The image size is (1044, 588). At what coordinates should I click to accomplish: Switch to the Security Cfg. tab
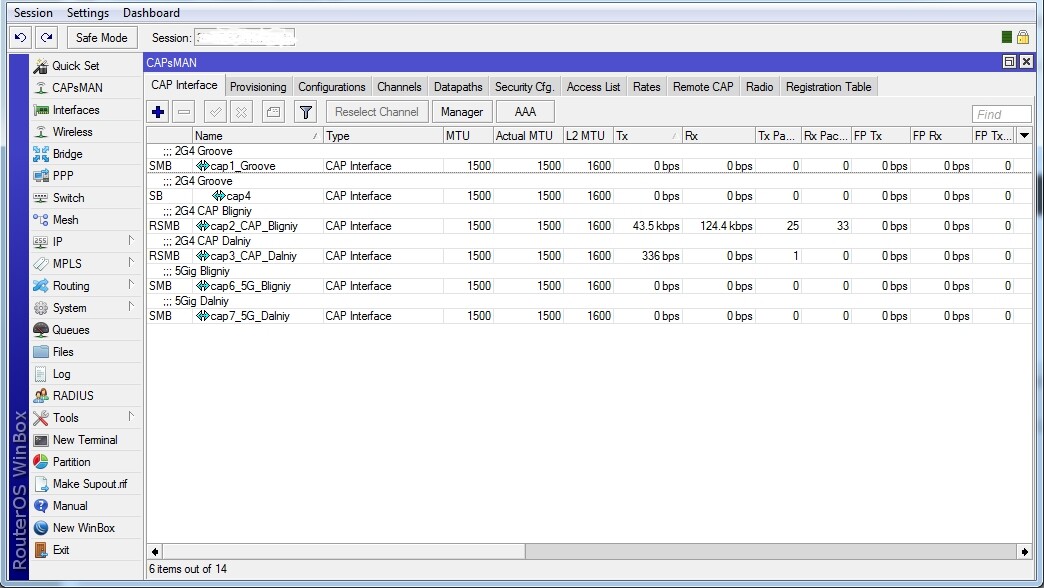pos(524,87)
